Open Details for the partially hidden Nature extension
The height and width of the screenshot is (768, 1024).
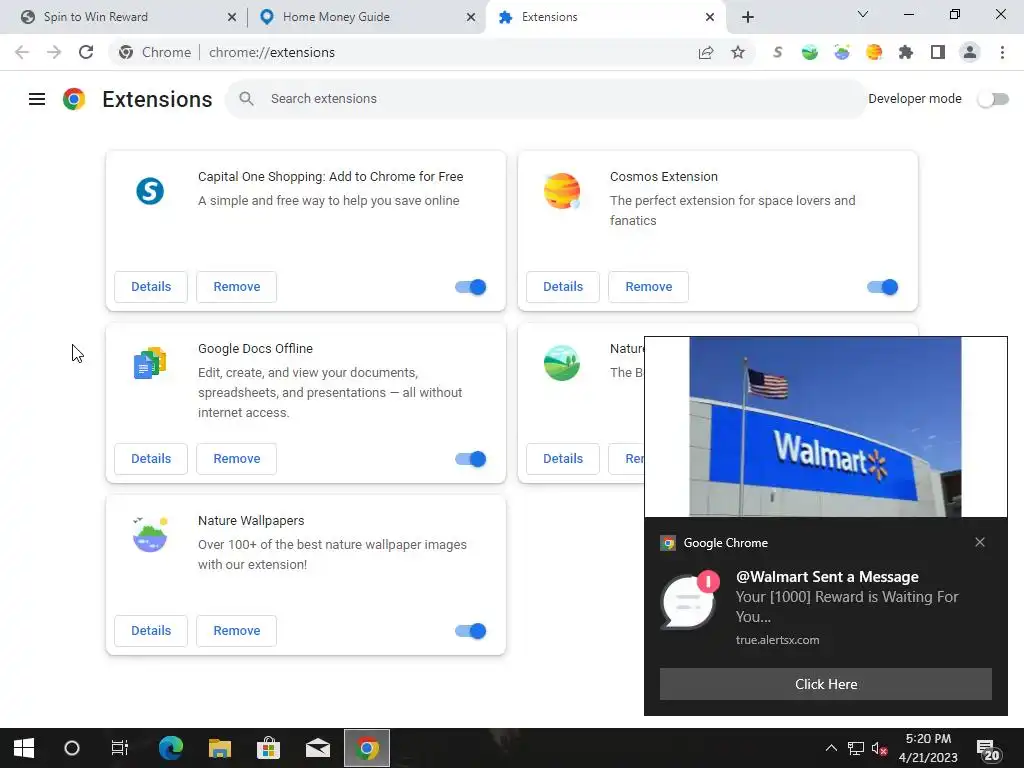(563, 459)
